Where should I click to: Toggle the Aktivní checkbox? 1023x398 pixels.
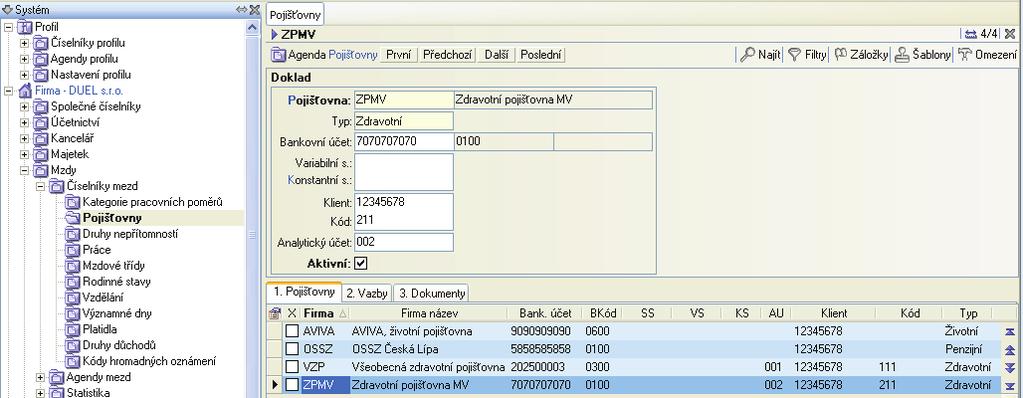click(x=361, y=264)
